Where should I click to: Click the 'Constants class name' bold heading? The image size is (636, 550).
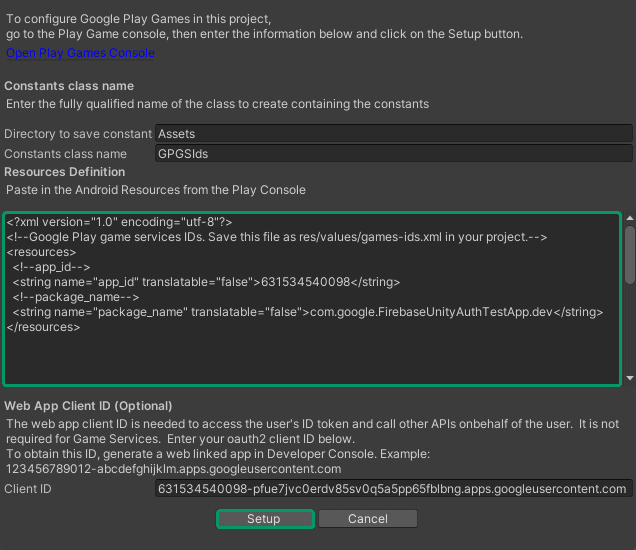pyautogui.click(x=69, y=86)
